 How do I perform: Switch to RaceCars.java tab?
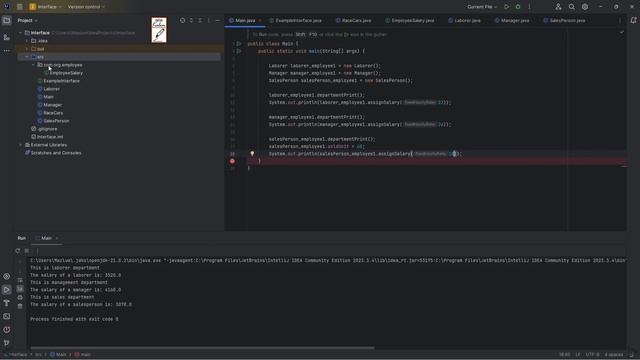353,20
